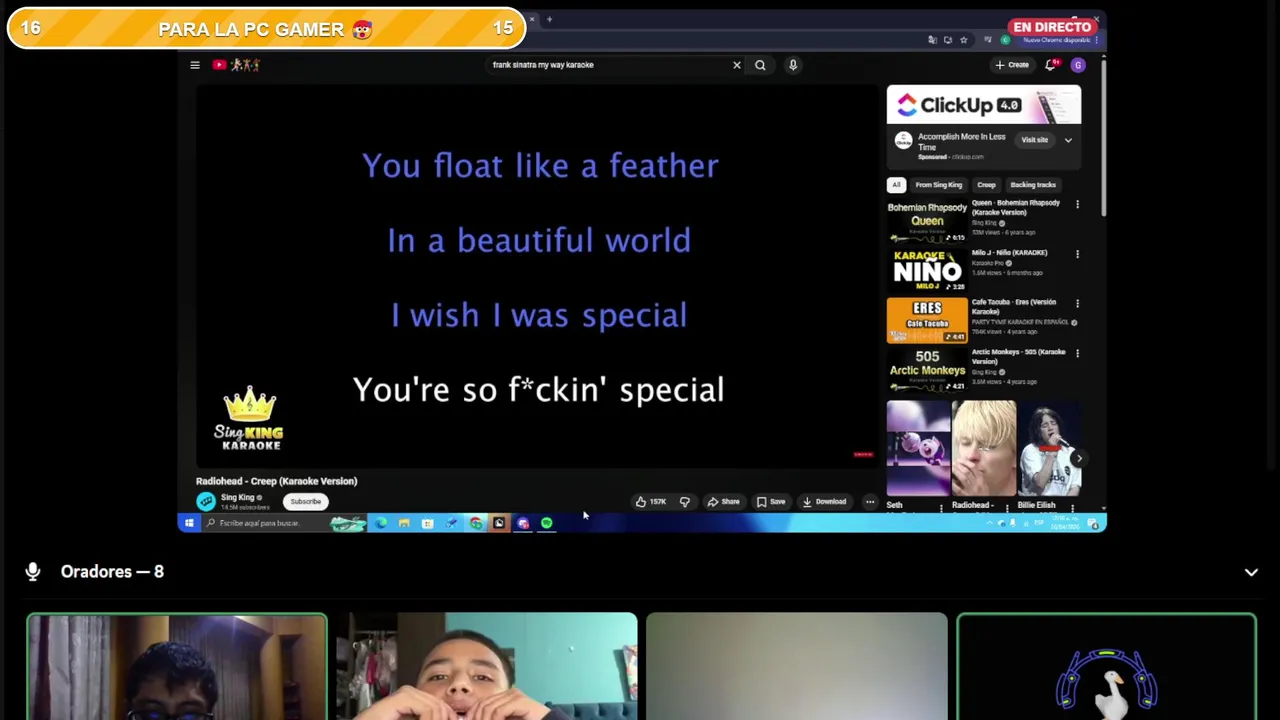
Task: Open Google Chrome from the taskbar
Action: (x=476, y=523)
